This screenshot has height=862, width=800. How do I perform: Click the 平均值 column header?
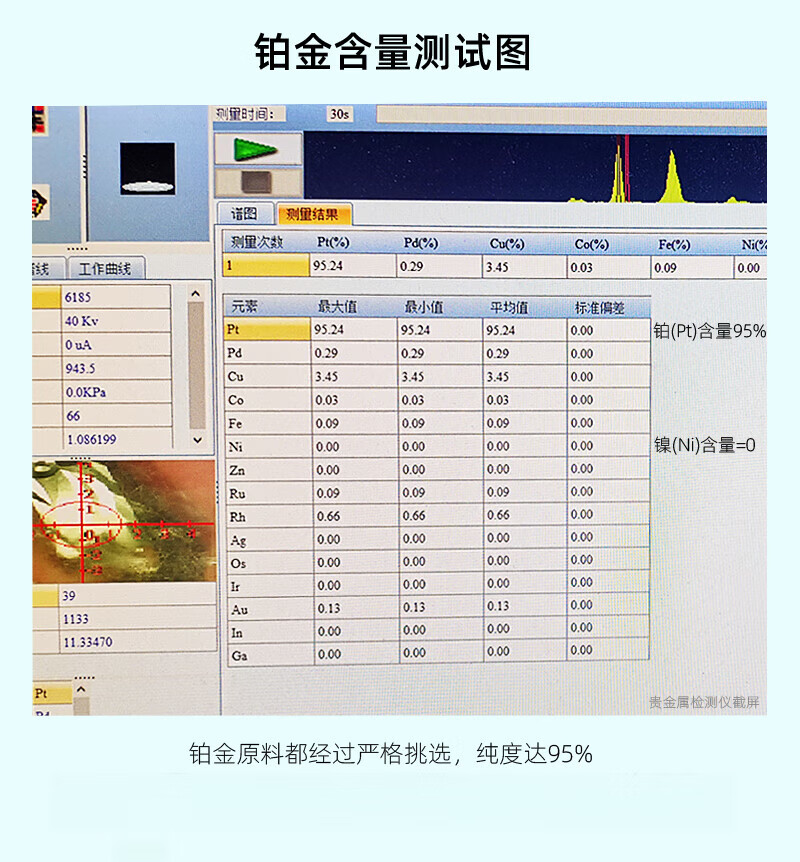click(x=509, y=307)
